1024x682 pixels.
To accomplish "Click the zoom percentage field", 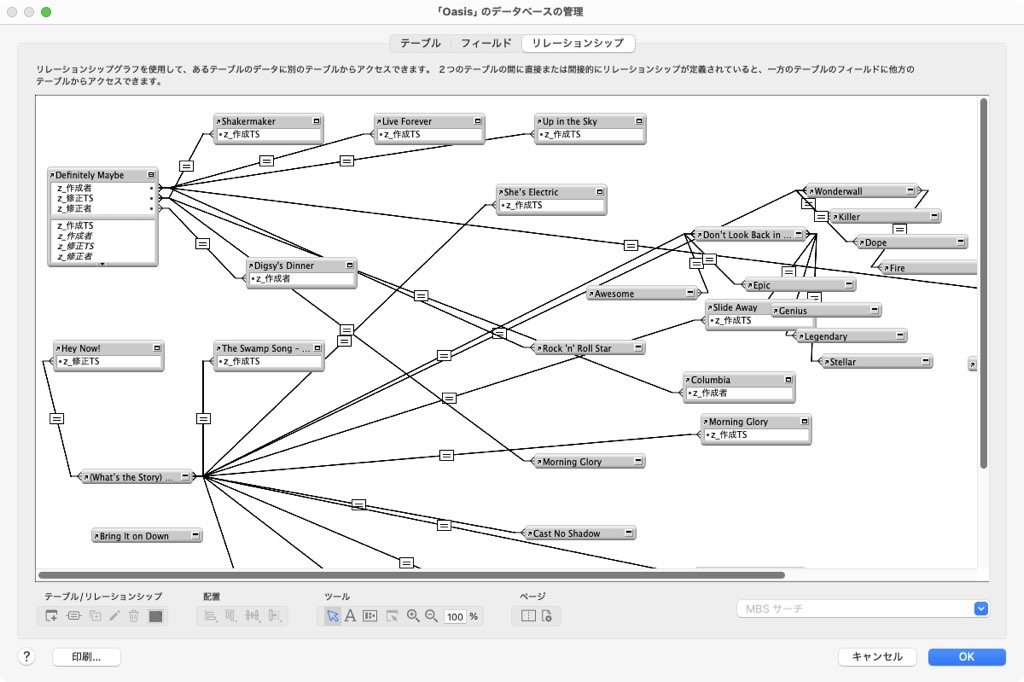I will [455, 617].
